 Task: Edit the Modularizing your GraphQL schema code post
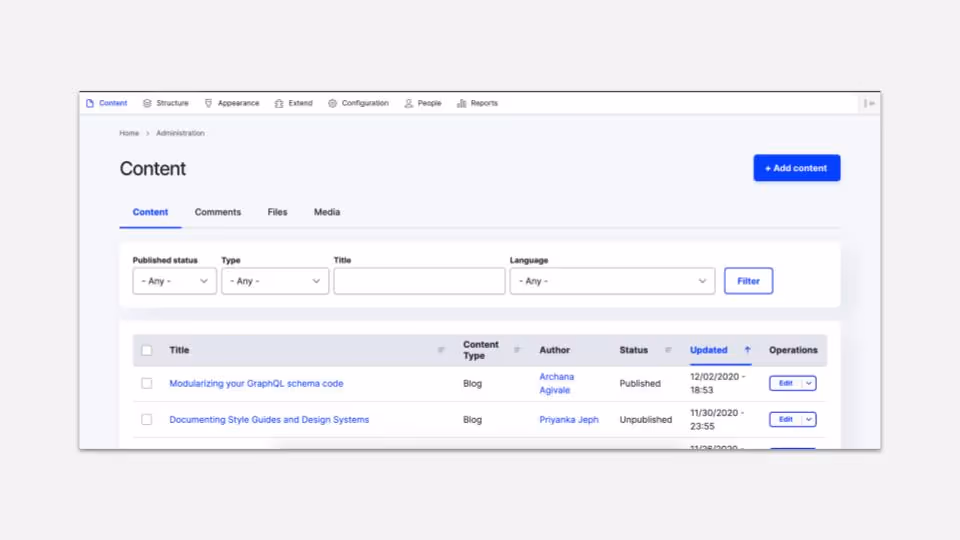(x=785, y=383)
